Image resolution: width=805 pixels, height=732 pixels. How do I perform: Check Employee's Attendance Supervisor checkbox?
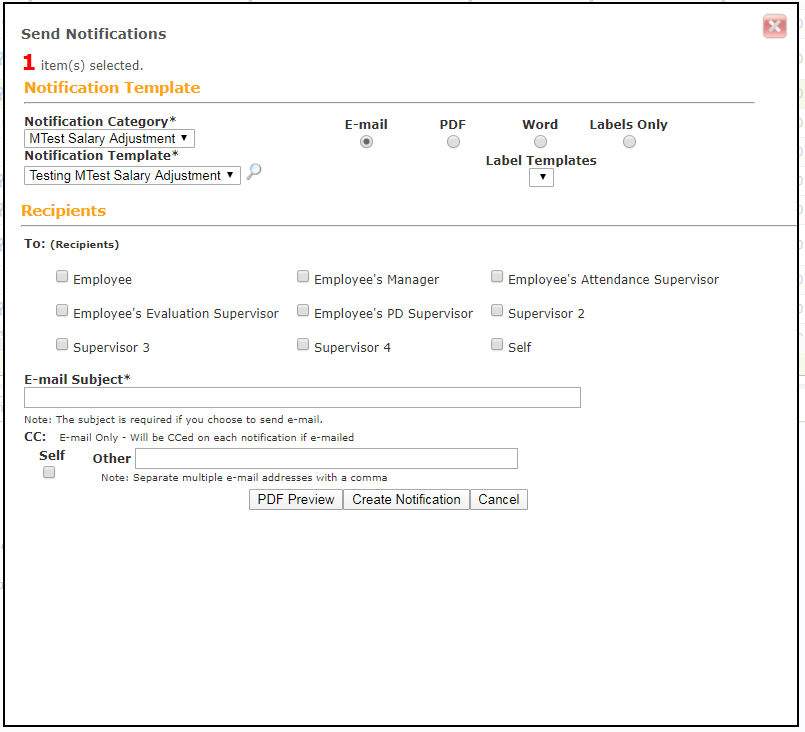click(496, 277)
